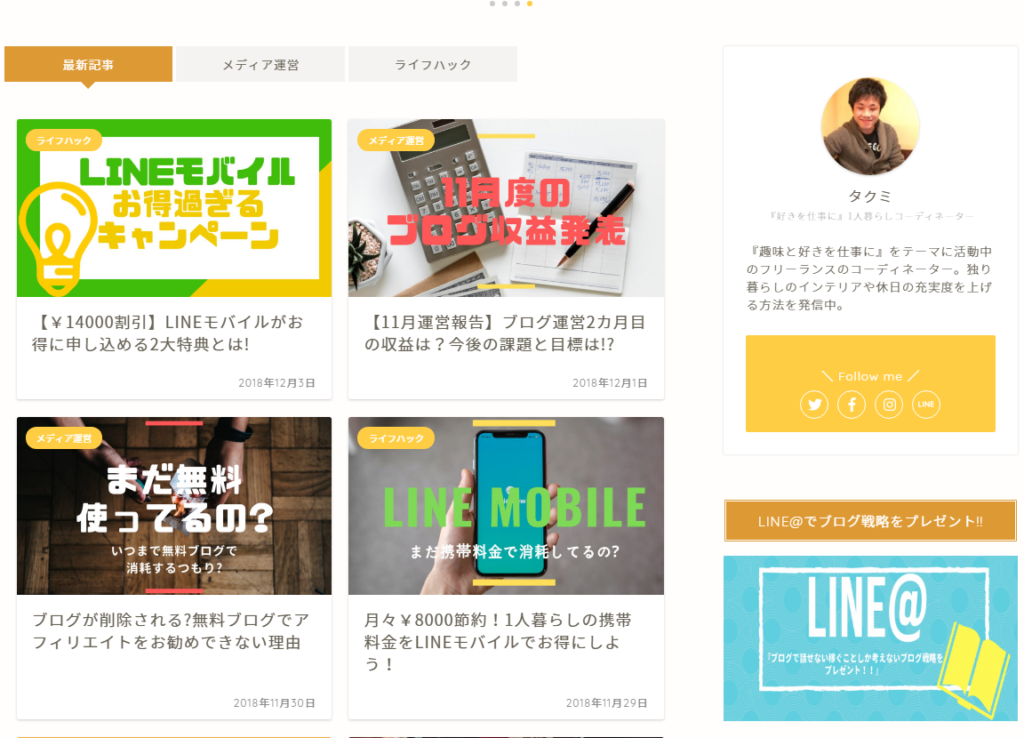Click メディア運営 tag on 11月度 blog revenue card
The image size is (1024, 738).
[x=396, y=140]
